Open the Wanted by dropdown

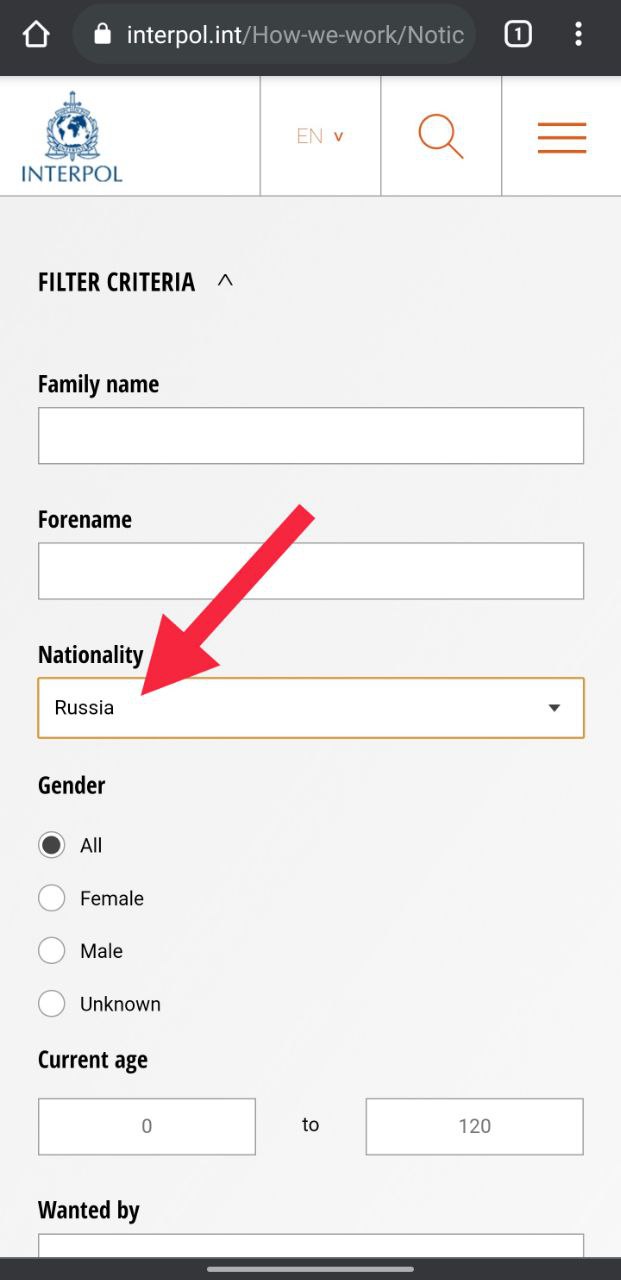coord(311,1246)
